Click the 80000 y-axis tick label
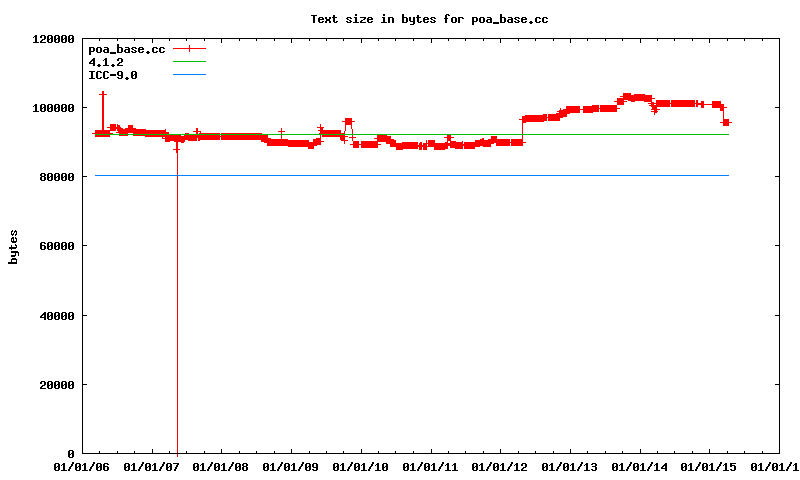The height and width of the screenshot is (480, 800). coord(57,177)
